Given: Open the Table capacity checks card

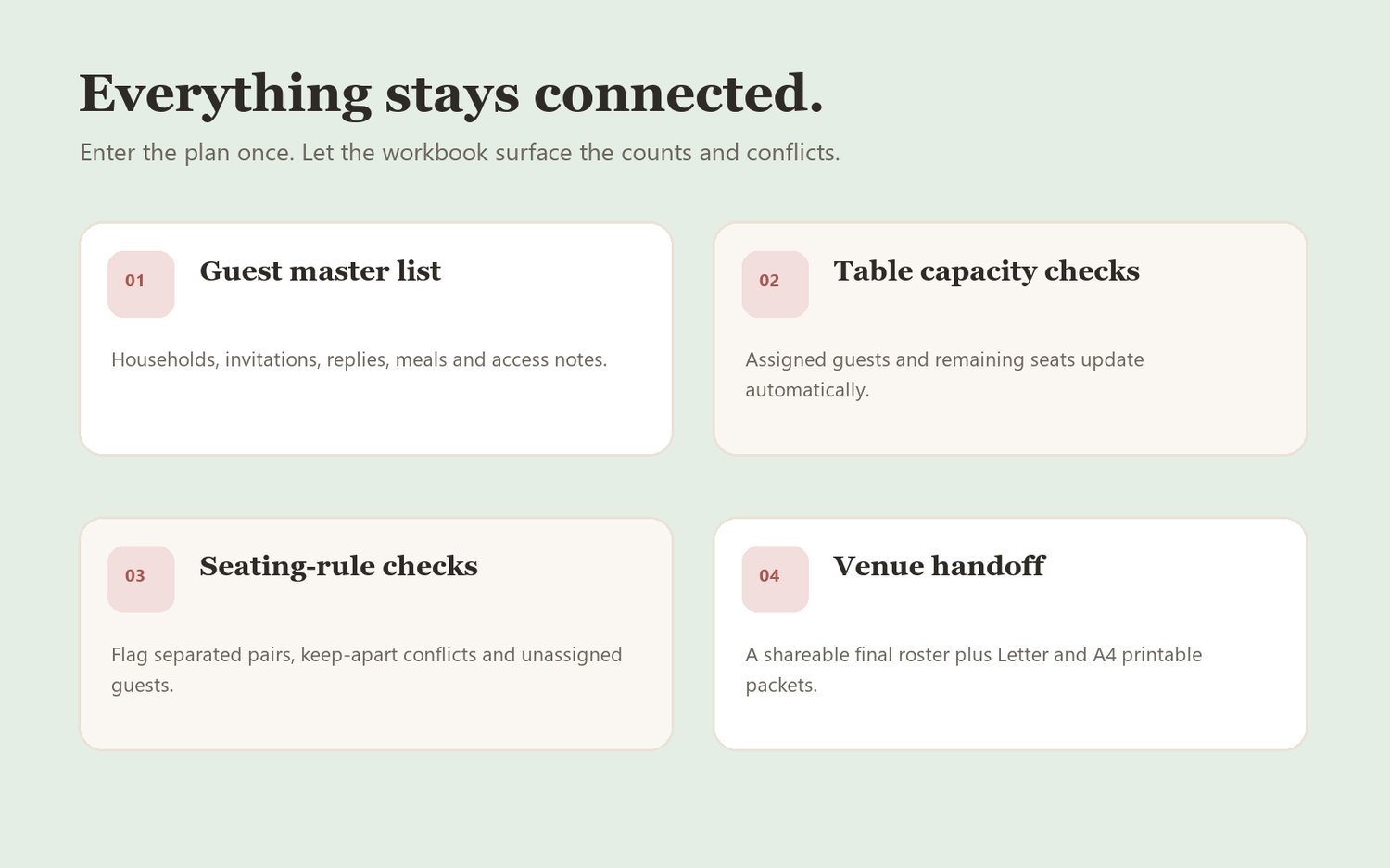Looking at the screenshot, I should pyautogui.click(x=1010, y=339).
